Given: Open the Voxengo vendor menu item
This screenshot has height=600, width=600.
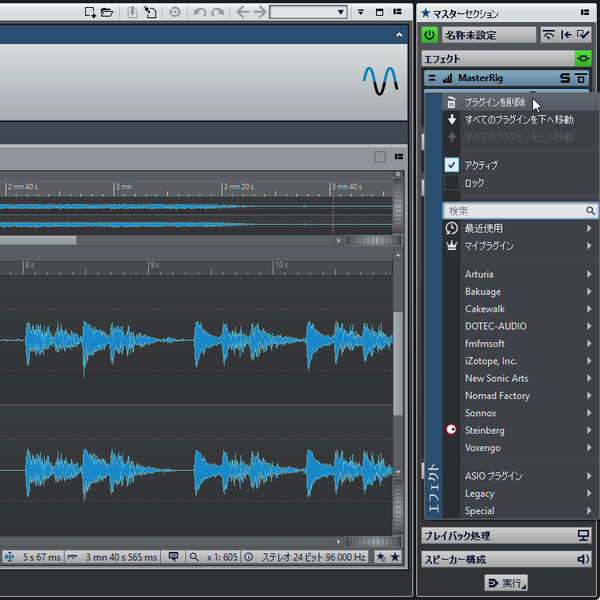Looking at the screenshot, I should click(521, 448).
